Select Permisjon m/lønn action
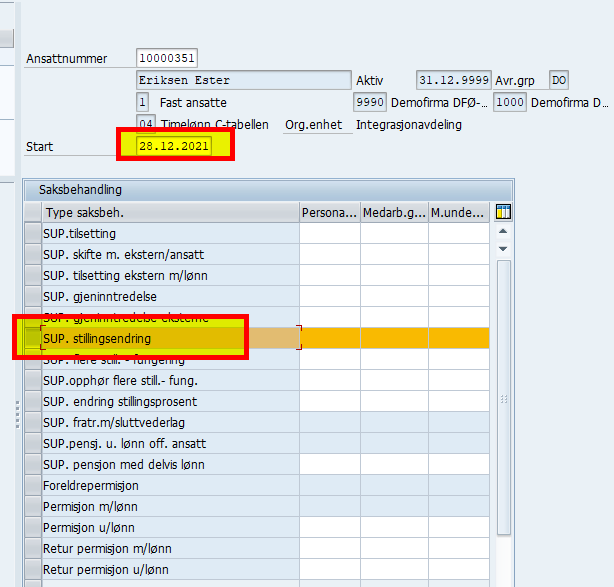Viewport: 614px width, 587px height. (90, 507)
